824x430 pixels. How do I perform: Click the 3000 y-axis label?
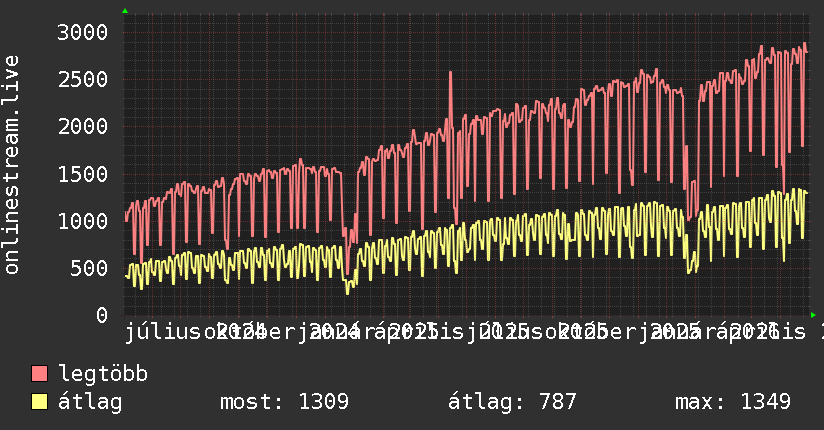point(83,33)
